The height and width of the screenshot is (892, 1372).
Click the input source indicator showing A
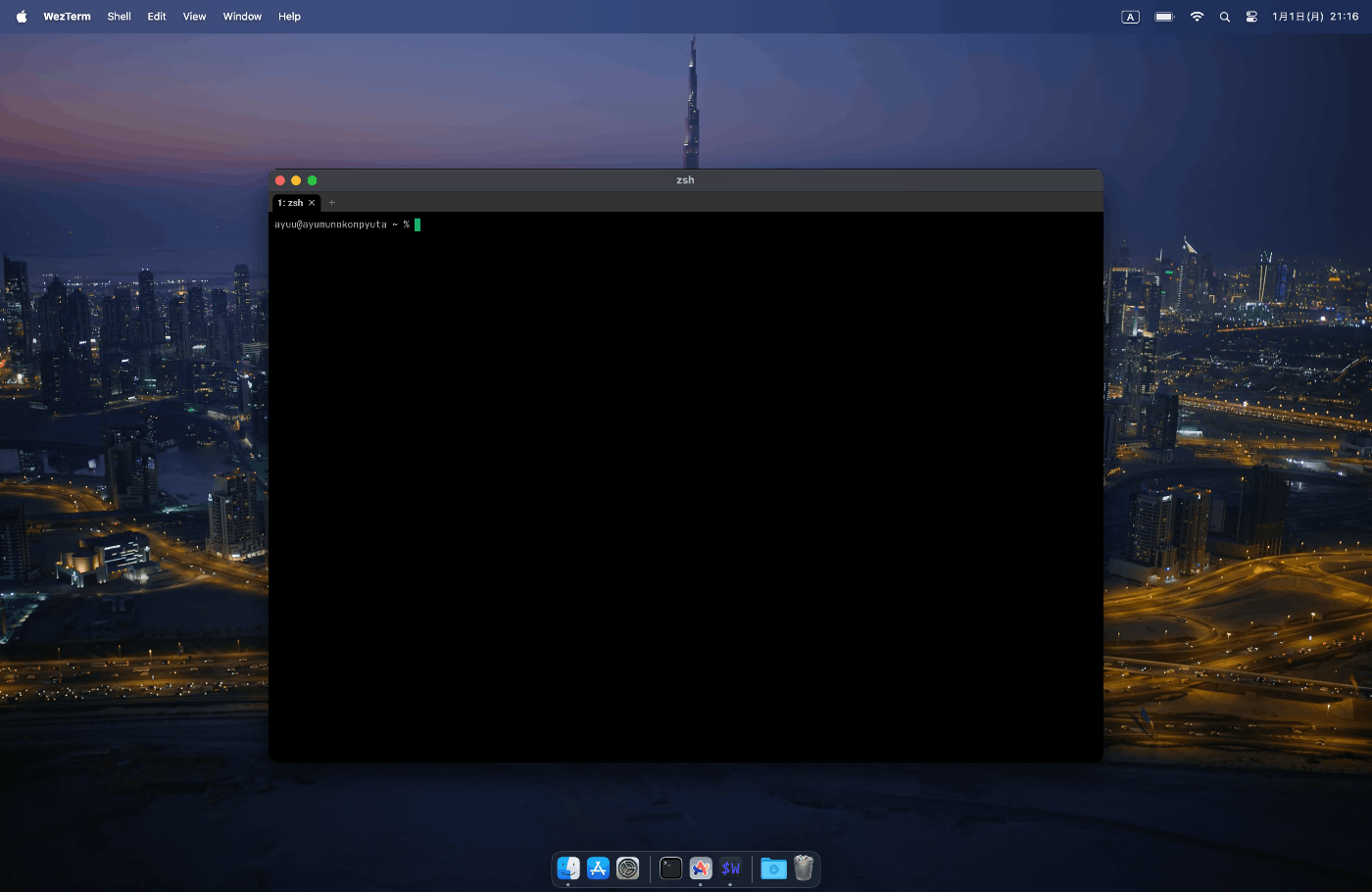click(1129, 16)
